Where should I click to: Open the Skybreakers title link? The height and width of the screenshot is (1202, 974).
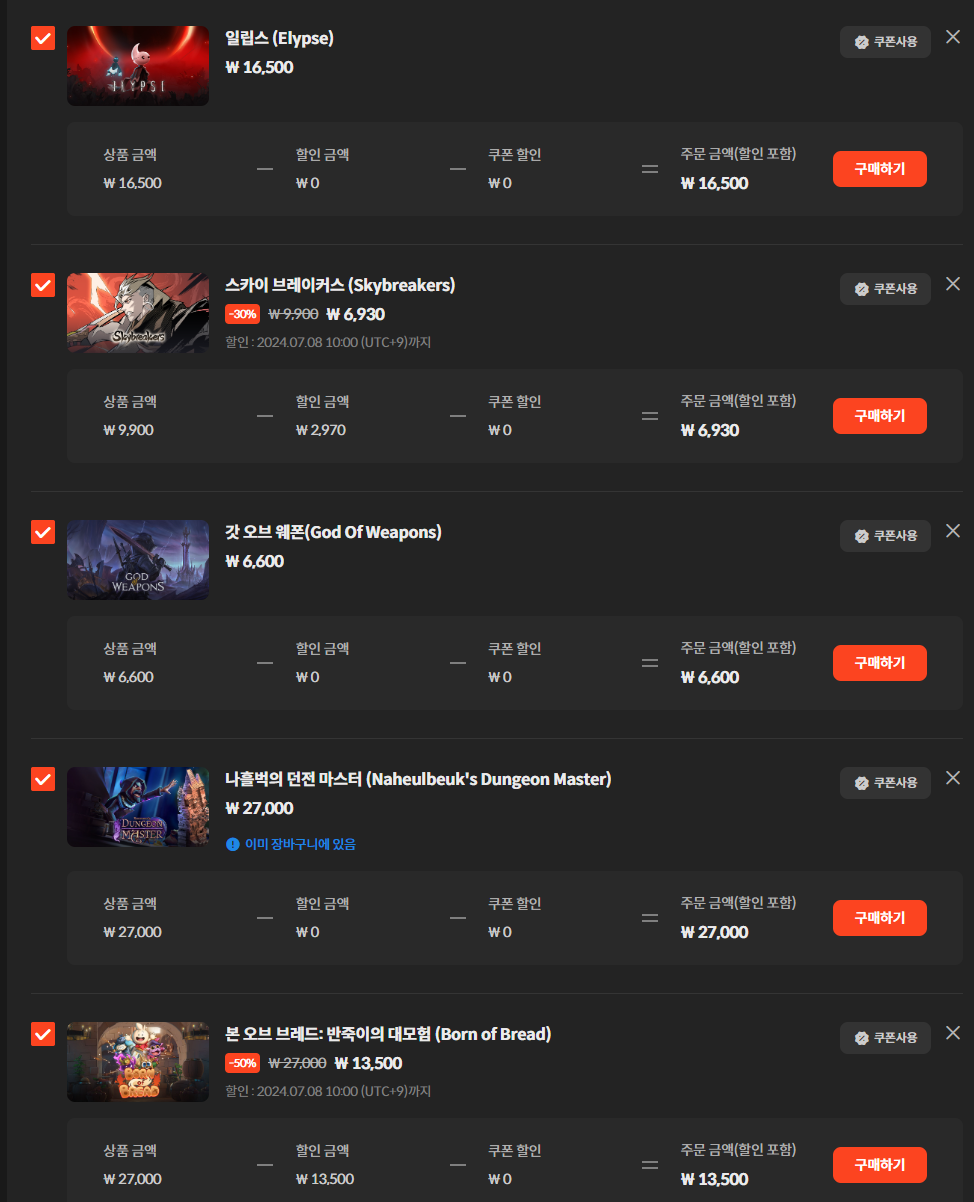pyautogui.click(x=340, y=285)
